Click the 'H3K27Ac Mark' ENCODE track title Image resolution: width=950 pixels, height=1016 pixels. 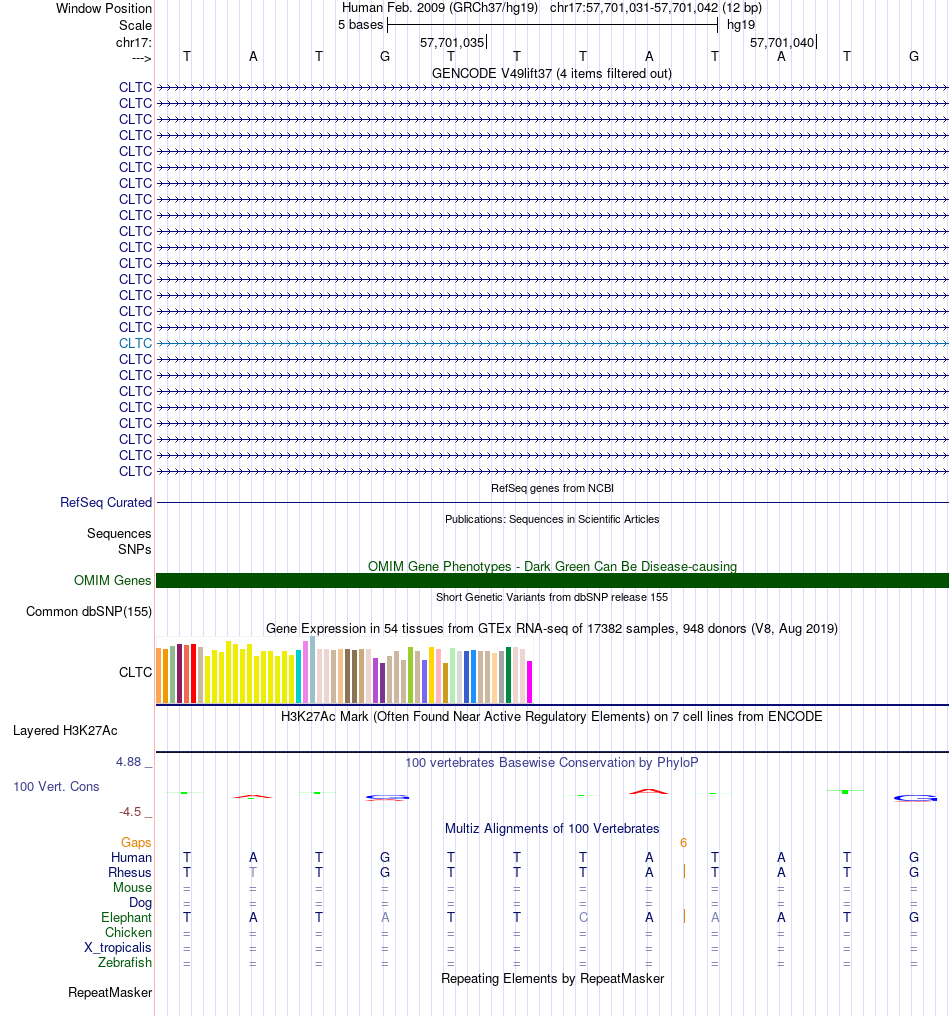click(551, 717)
